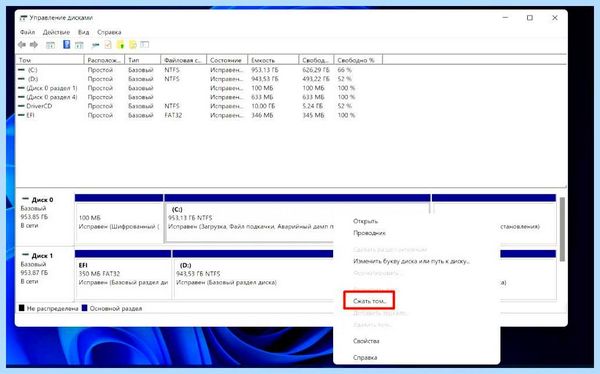
Task: Select the DriverCD volume name
Action: click(39, 106)
